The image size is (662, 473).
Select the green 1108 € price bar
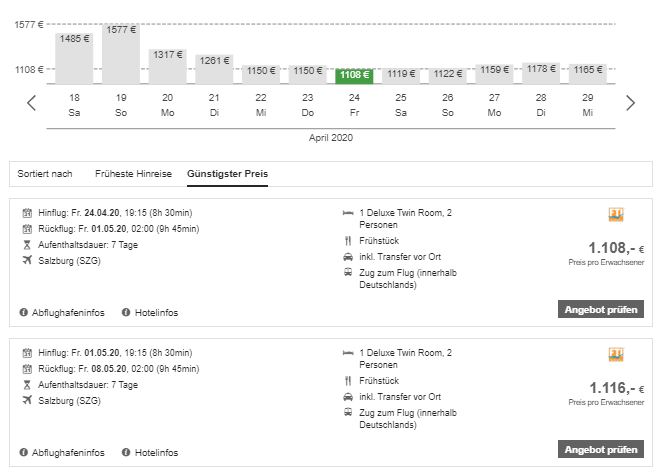coord(354,75)
